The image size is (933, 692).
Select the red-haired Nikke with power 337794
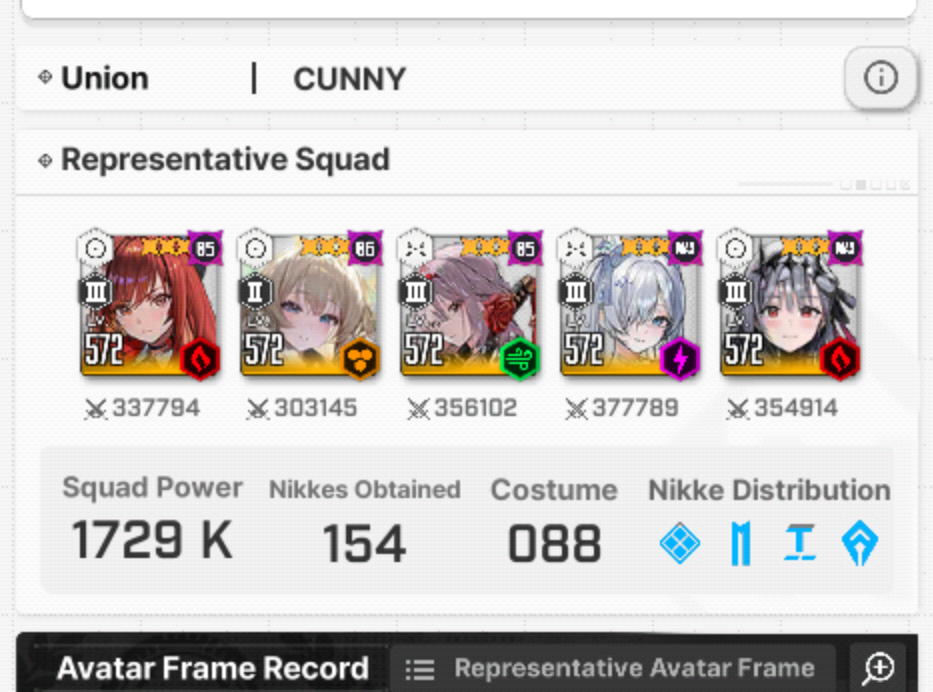point(151,304)
